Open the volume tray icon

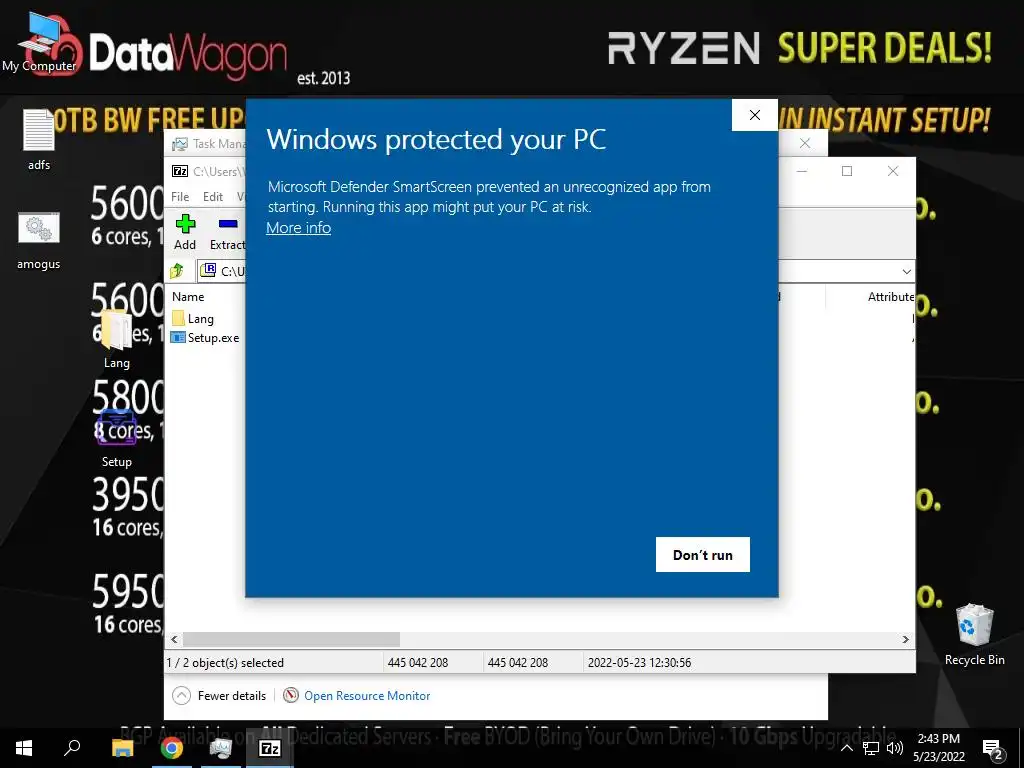895,748
